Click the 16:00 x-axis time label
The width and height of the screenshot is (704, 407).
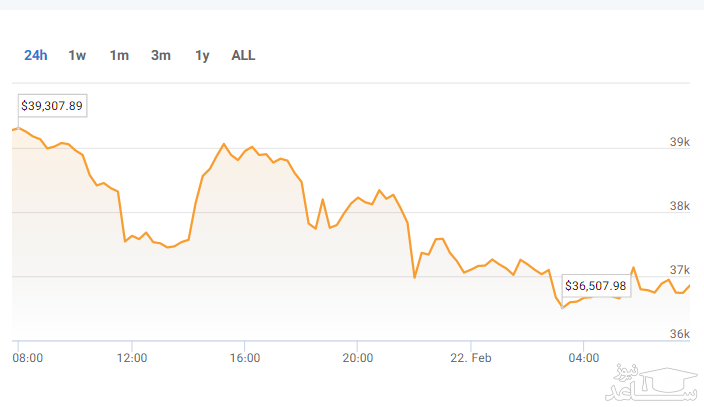[245, 357]
